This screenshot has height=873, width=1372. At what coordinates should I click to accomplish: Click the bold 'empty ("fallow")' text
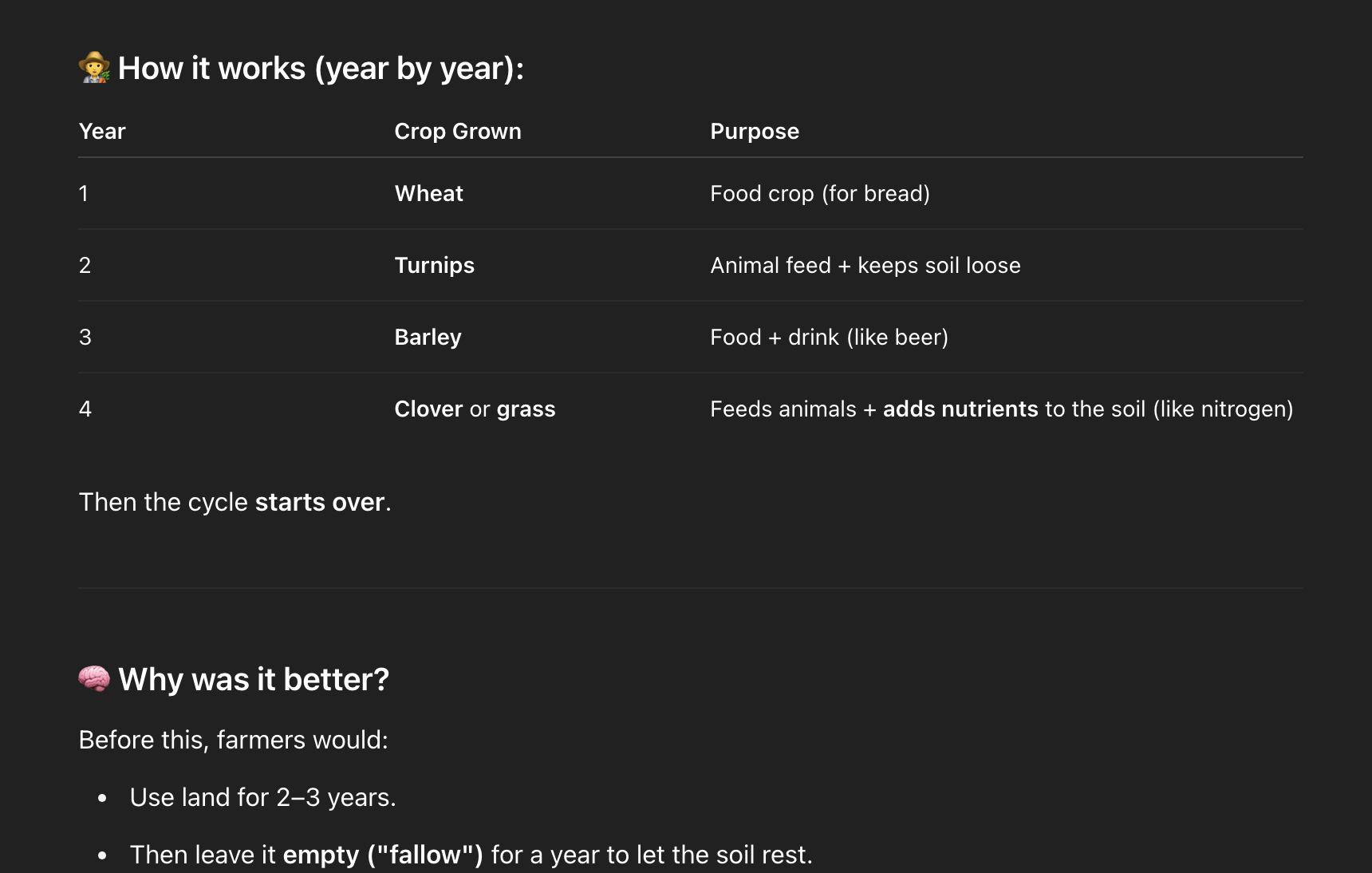(383, 855)
